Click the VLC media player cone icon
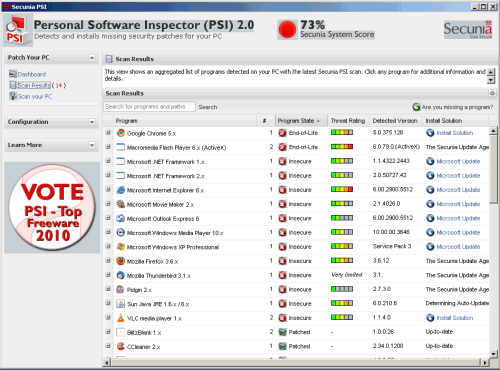The width and height of the screenshot is (500, 370). [121, 318]
